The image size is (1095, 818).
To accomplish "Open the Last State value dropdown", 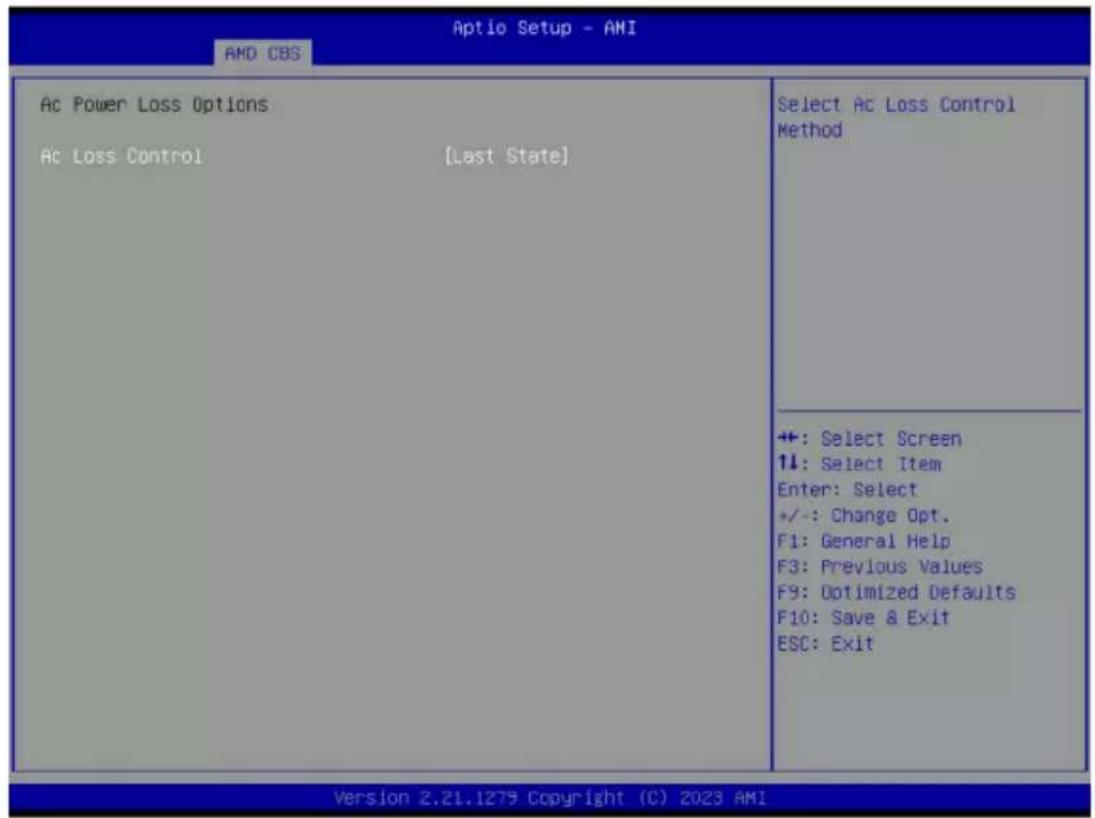I will point(506,156).
